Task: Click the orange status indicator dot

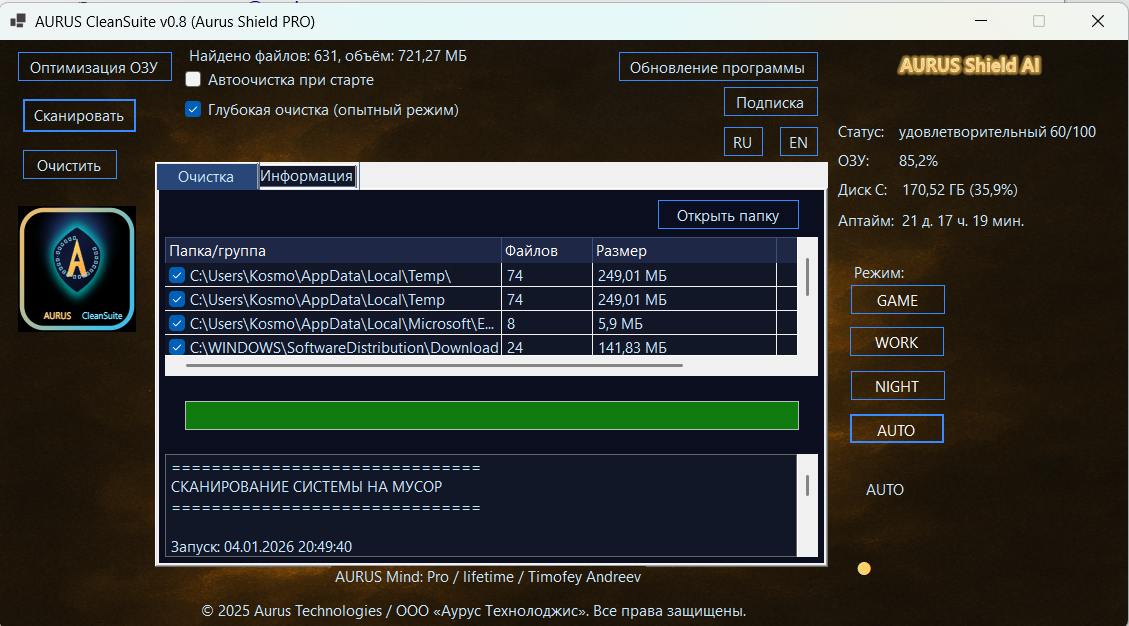Action: [x=864, y=569]
